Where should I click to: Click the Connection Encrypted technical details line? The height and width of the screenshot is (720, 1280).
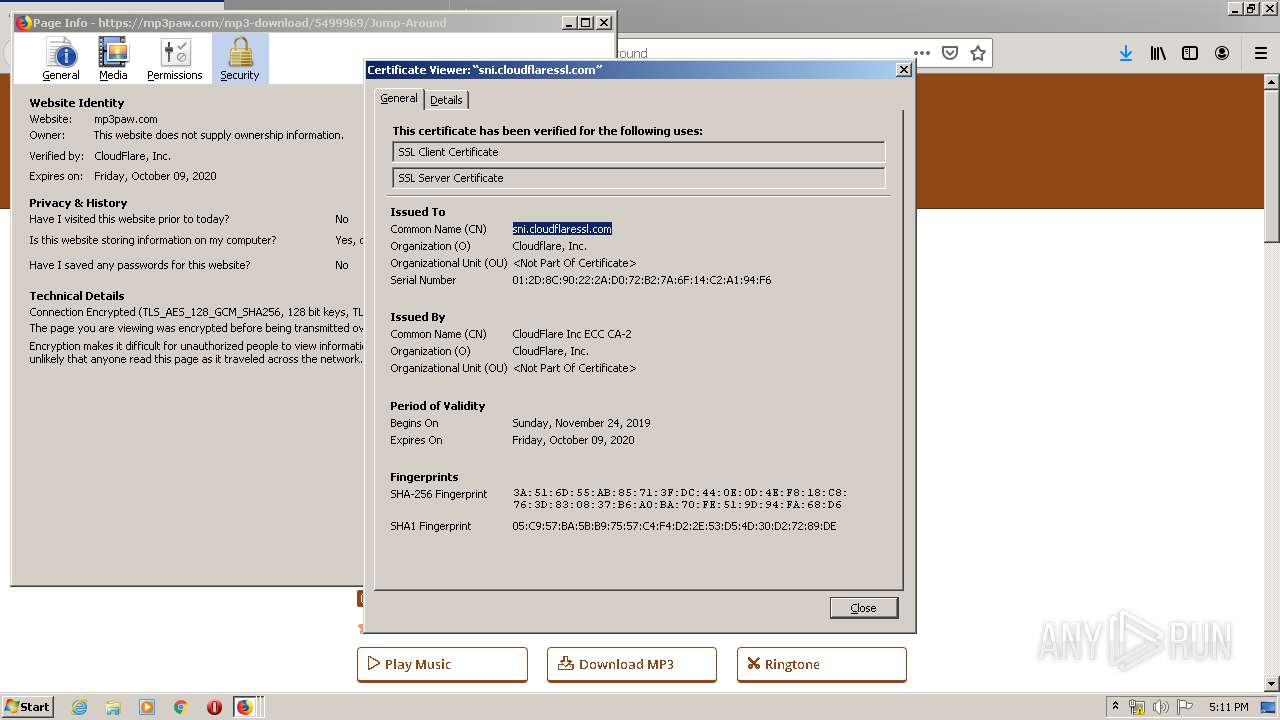196,312
